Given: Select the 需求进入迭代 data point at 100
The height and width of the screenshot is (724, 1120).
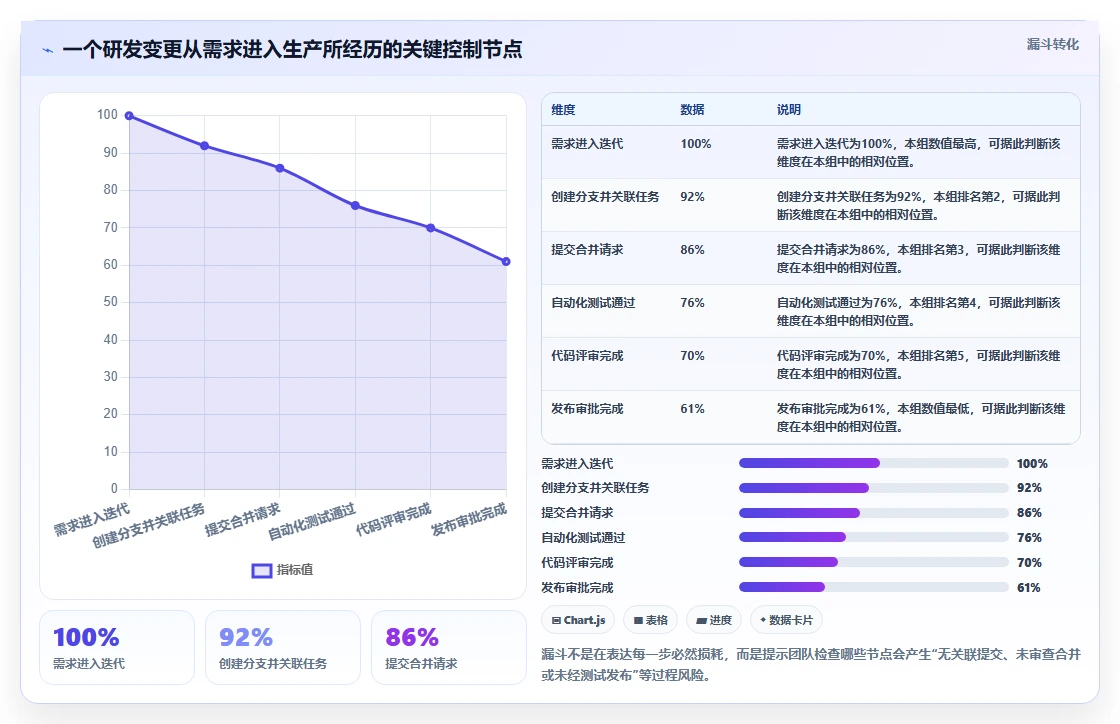Looking at the screenshot, I should click(129, 116).
